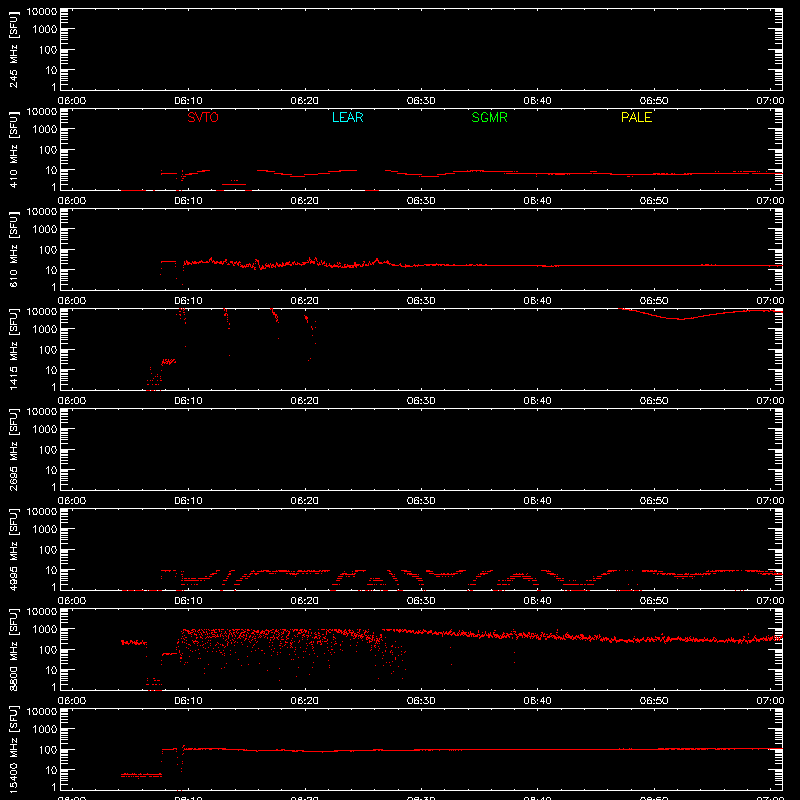Image resolution: width=800 pixels, height=800 pixels.
Task: Click the 10 tick on the 1415 MHz axis
Action: (x=51, y=370)
